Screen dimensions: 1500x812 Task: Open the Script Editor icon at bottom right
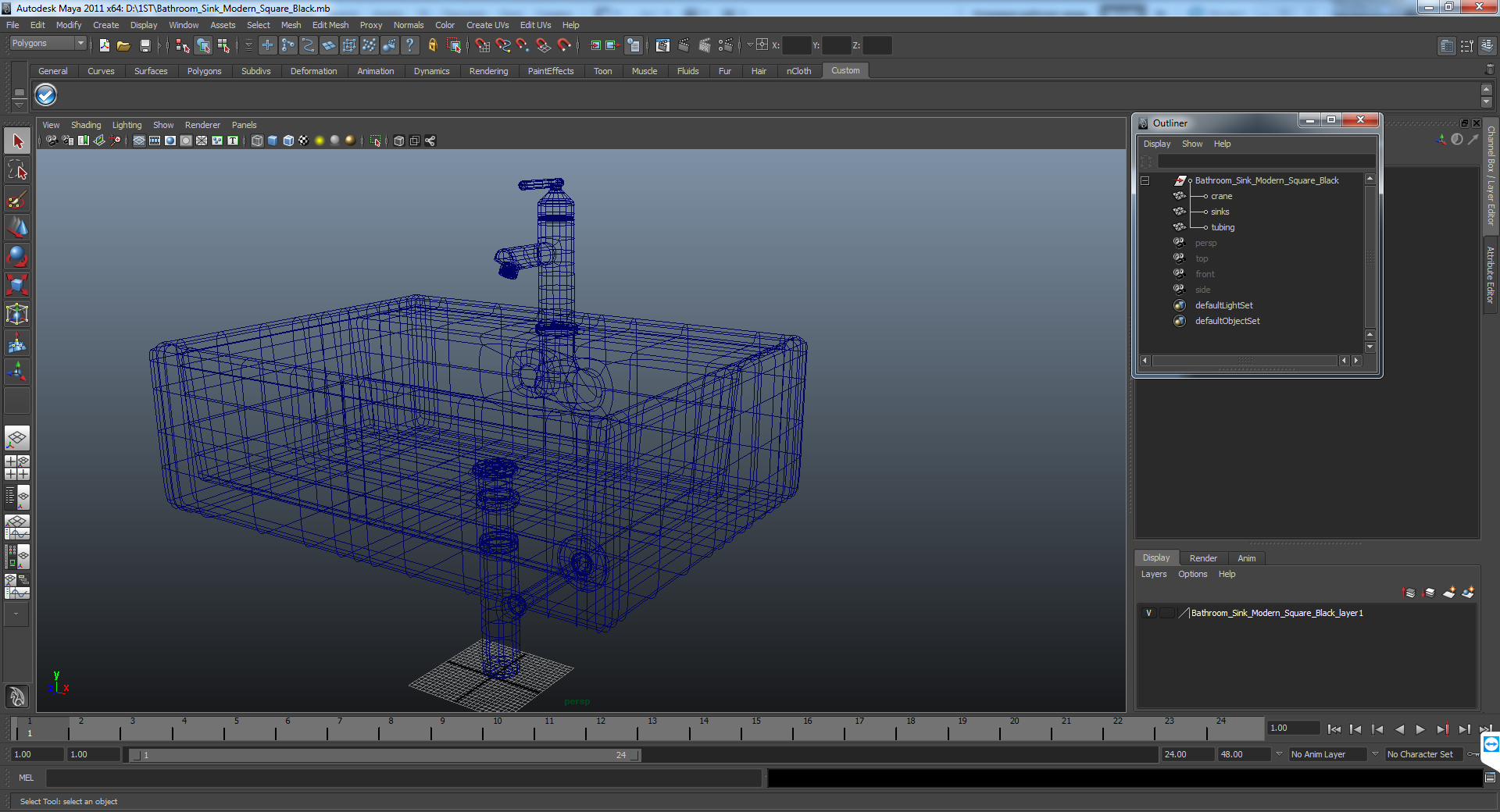pyautogui.click(x=1490, y=778)
